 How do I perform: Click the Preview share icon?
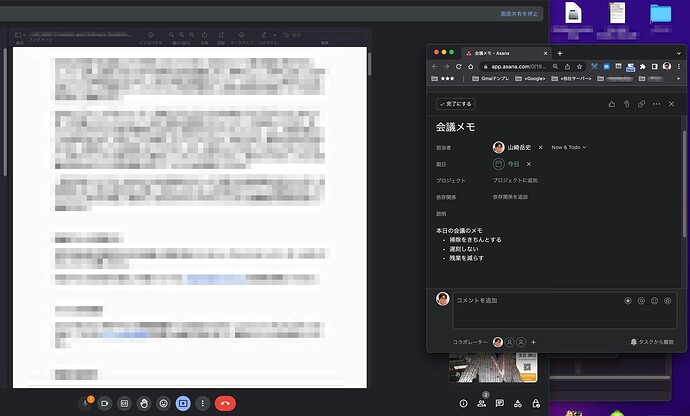pos(204,35)
